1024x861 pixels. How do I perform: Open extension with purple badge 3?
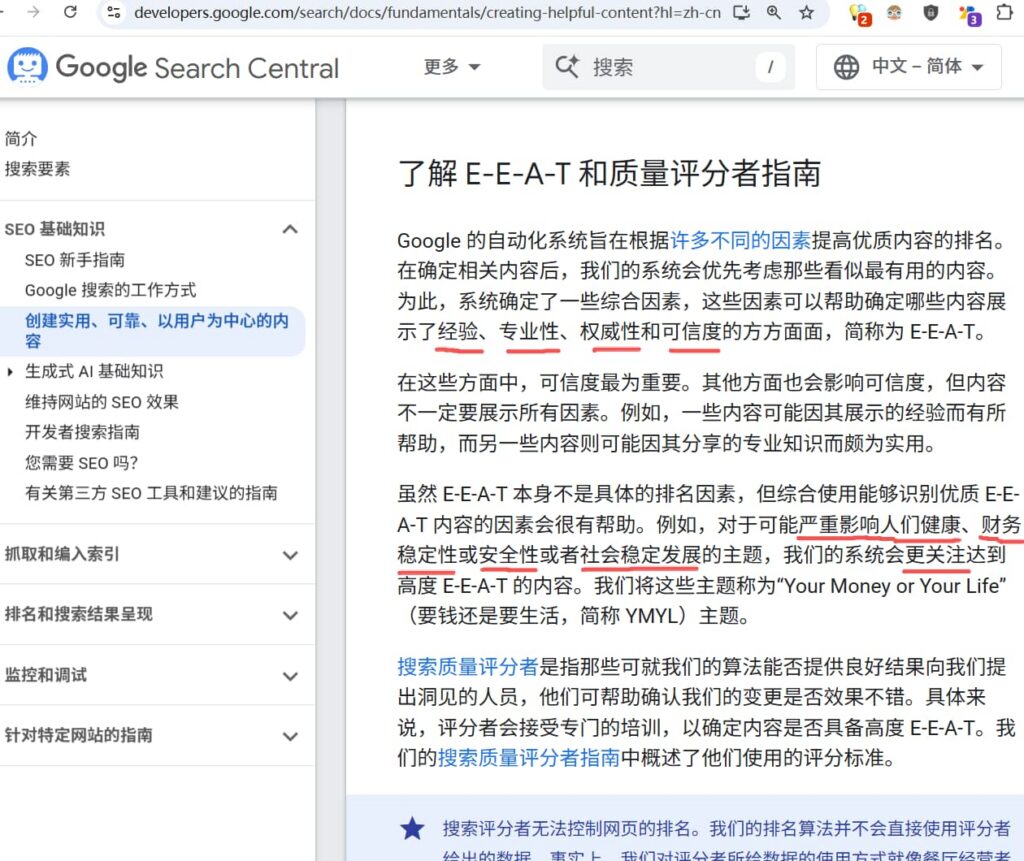pyautogui.click(x=970, y=14)
